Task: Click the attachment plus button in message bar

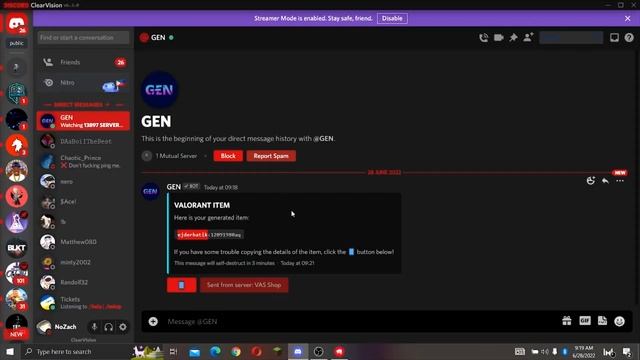Action: tap(153, 322)
